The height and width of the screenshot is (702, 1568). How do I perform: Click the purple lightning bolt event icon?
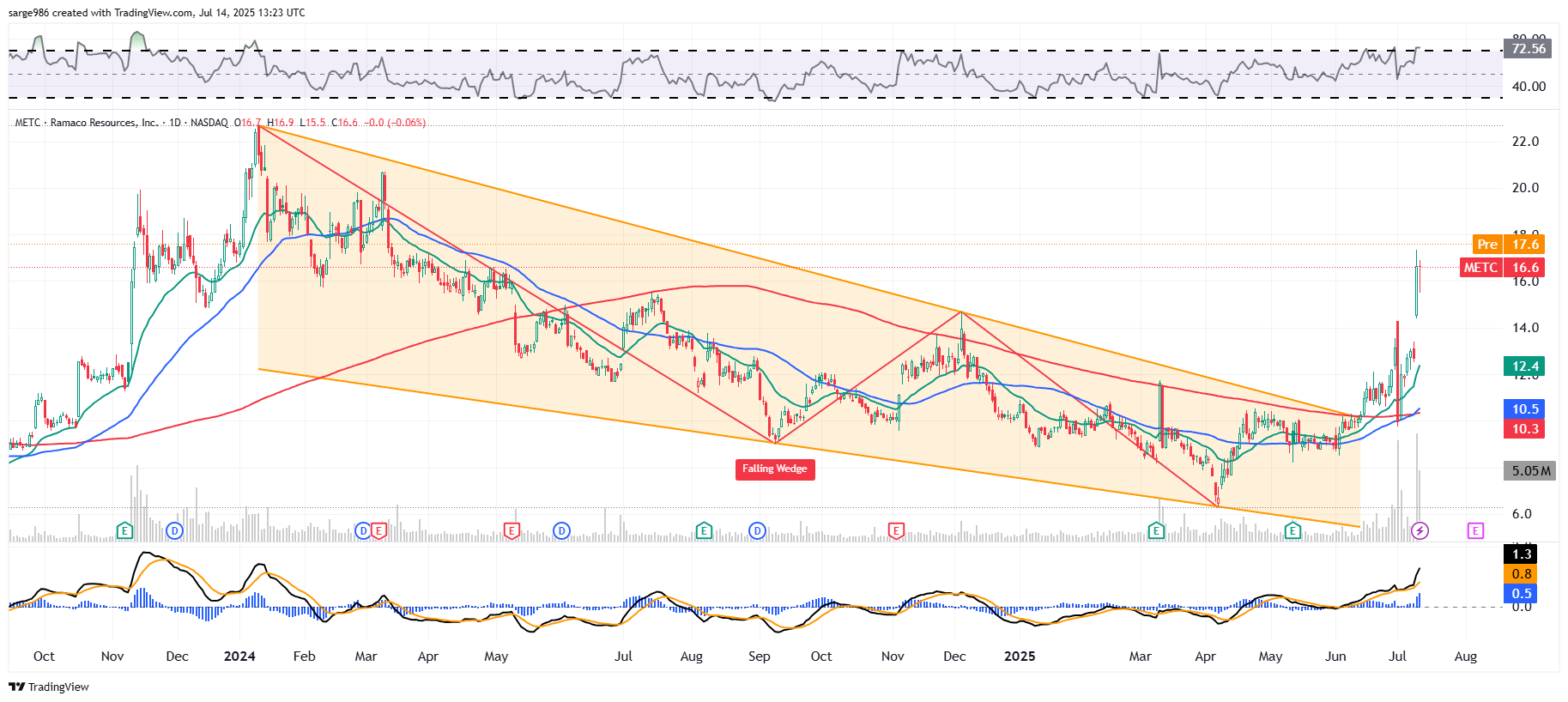tap(1420, 530)
